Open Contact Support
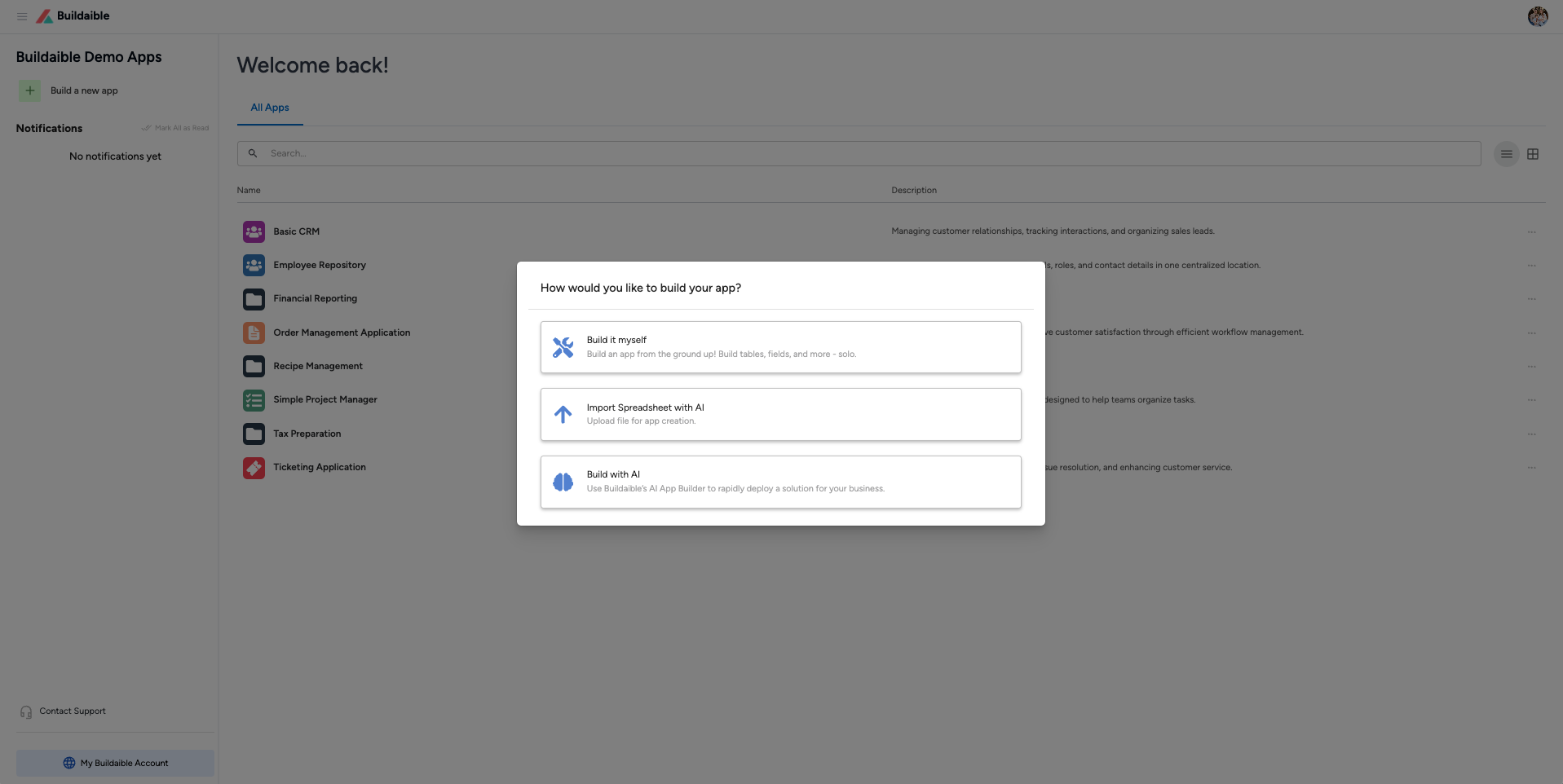Image resolution: width=1563 pixels, height=784 pixels. 73,711
